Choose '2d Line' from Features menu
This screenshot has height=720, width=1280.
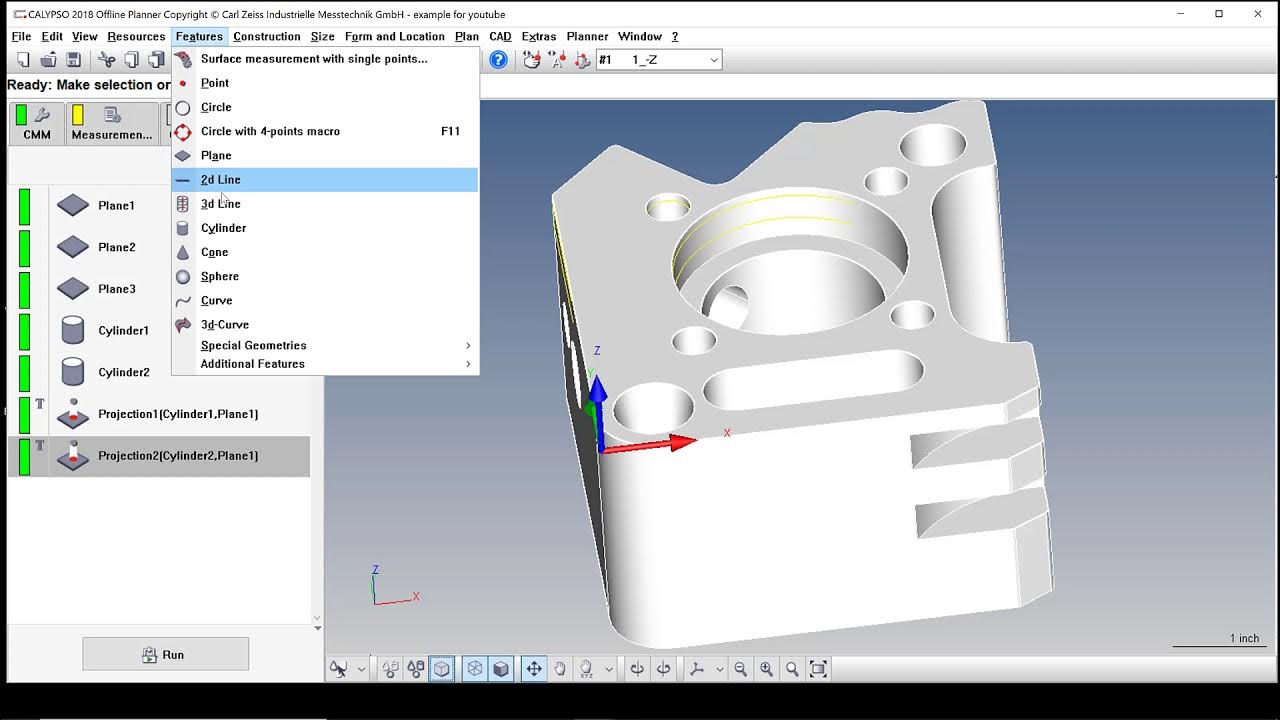[x=325, y=180]
